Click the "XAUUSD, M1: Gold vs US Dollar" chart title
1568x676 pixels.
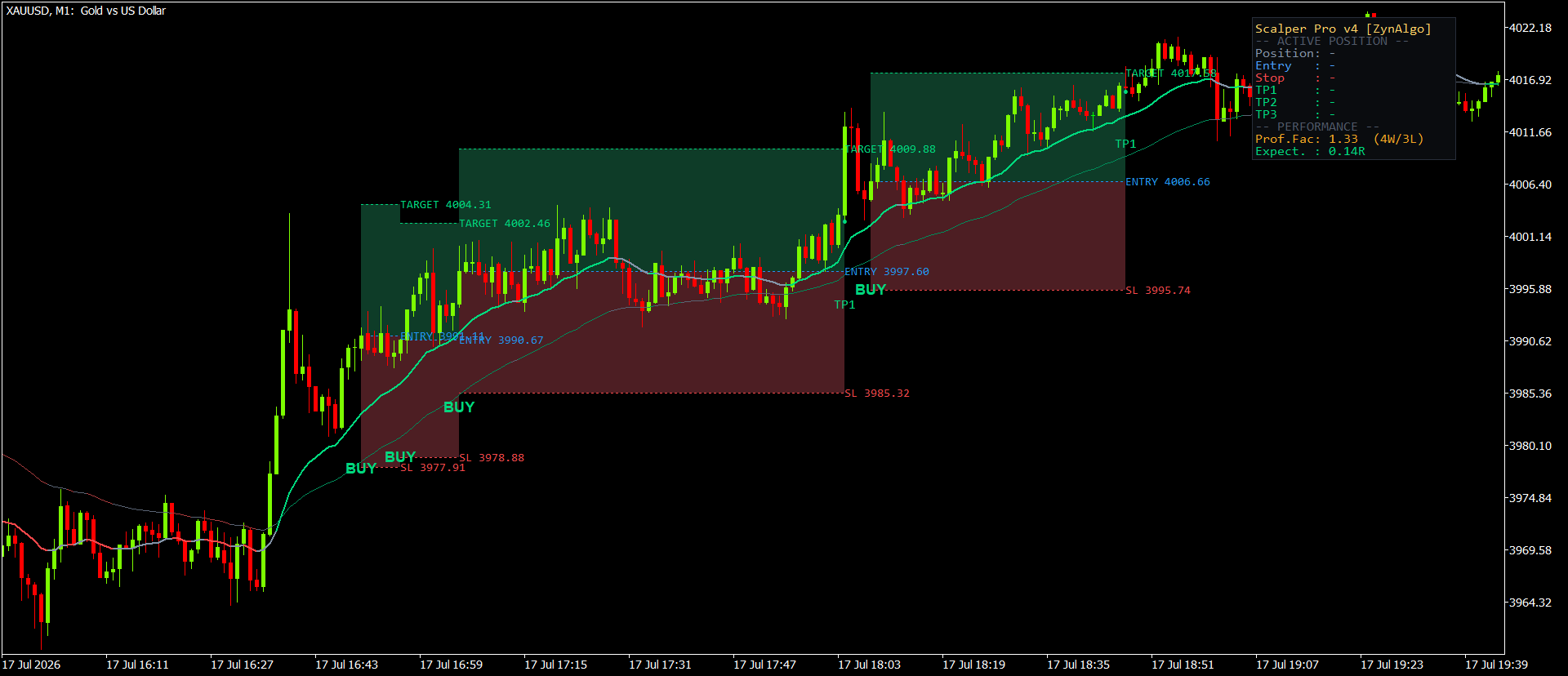(x=86, y=11)
